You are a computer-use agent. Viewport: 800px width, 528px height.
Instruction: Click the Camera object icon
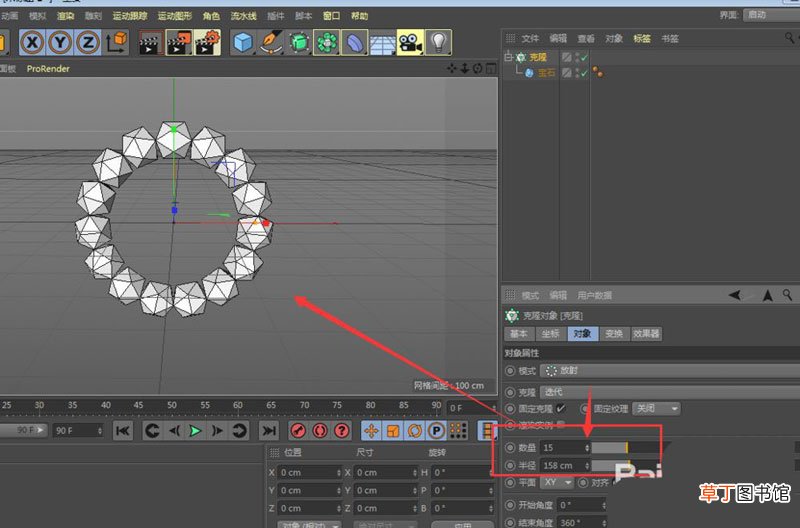pyautogui.click(x=410, y=43)
